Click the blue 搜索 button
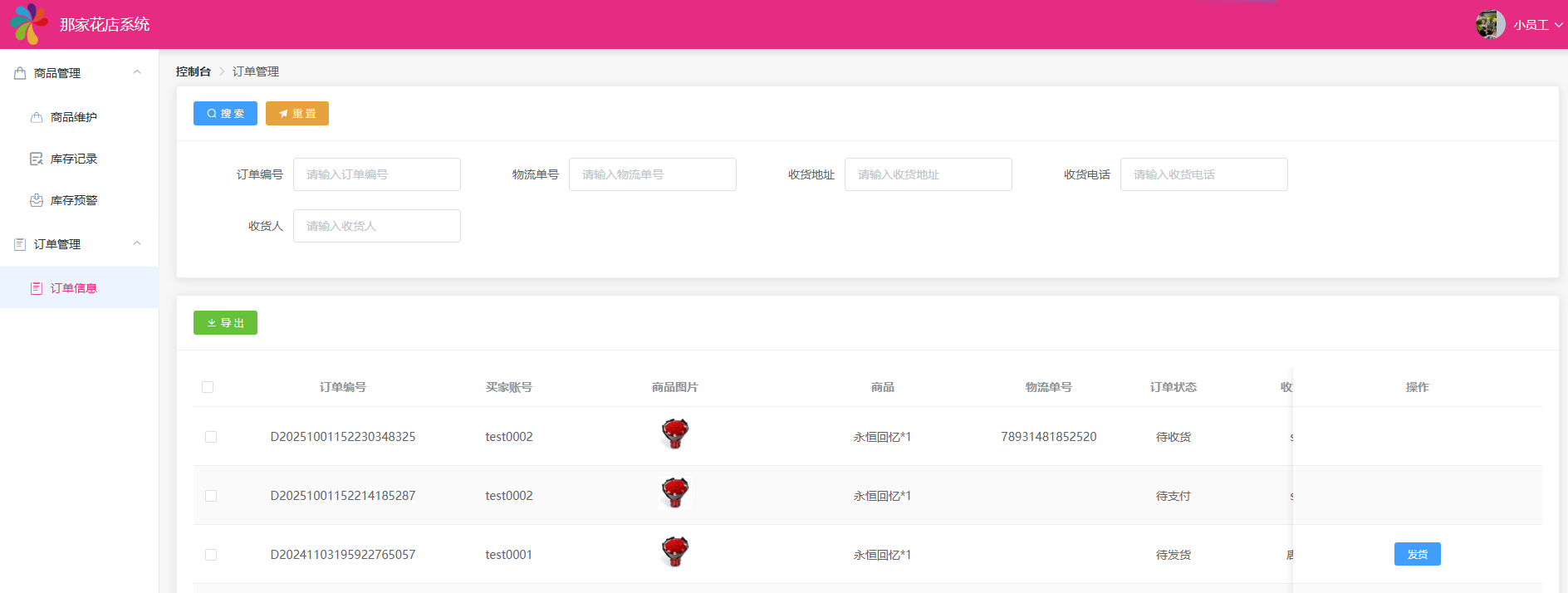This screenshot has height=593, width=1568. 225,113
